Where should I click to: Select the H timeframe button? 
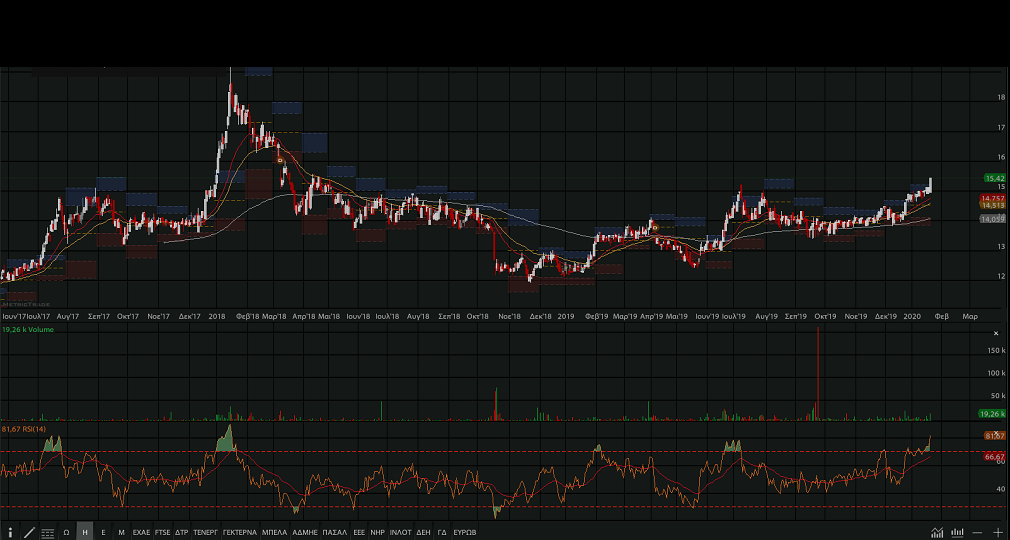[85, 532]
